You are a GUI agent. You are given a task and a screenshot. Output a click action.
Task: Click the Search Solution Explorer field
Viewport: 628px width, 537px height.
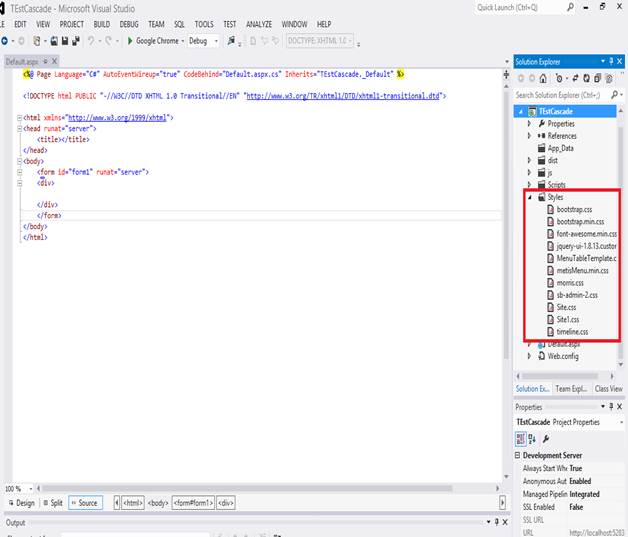560,95
